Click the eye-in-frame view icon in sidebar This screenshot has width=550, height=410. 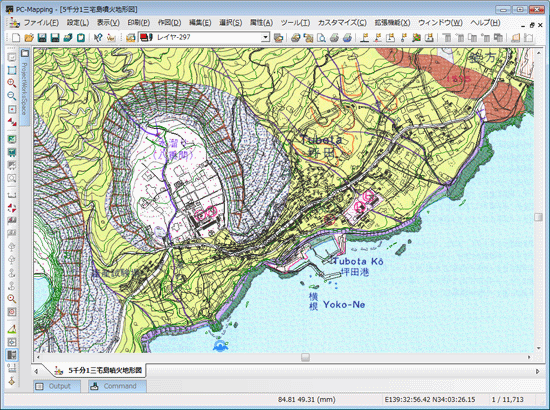pyautogui.click(x=12, y=342)
